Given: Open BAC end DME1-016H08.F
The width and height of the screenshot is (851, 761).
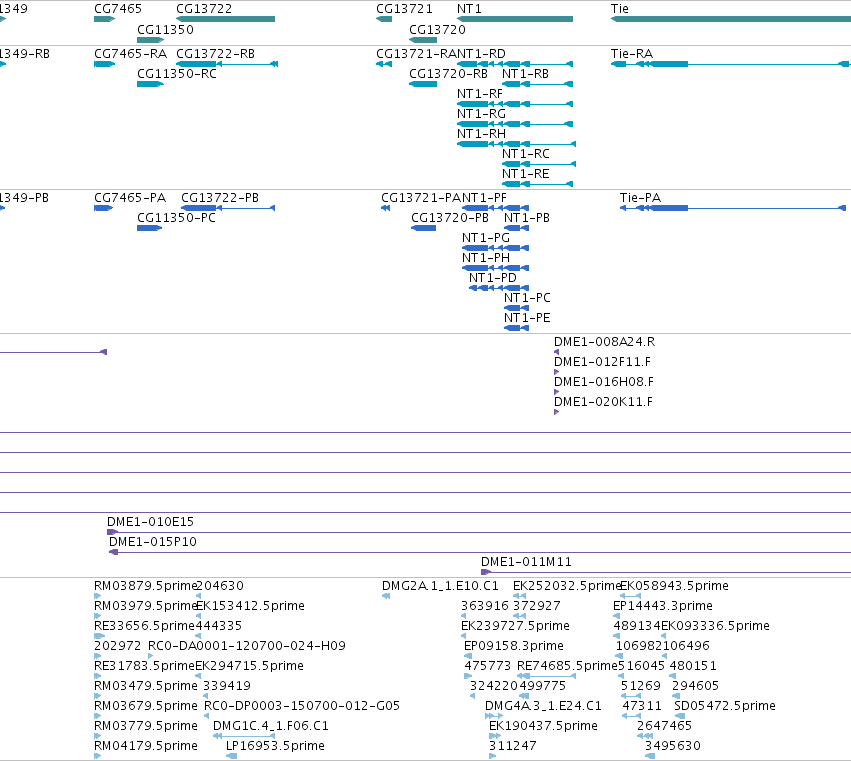Looking at the screenshot, I should tap(604, 382).
